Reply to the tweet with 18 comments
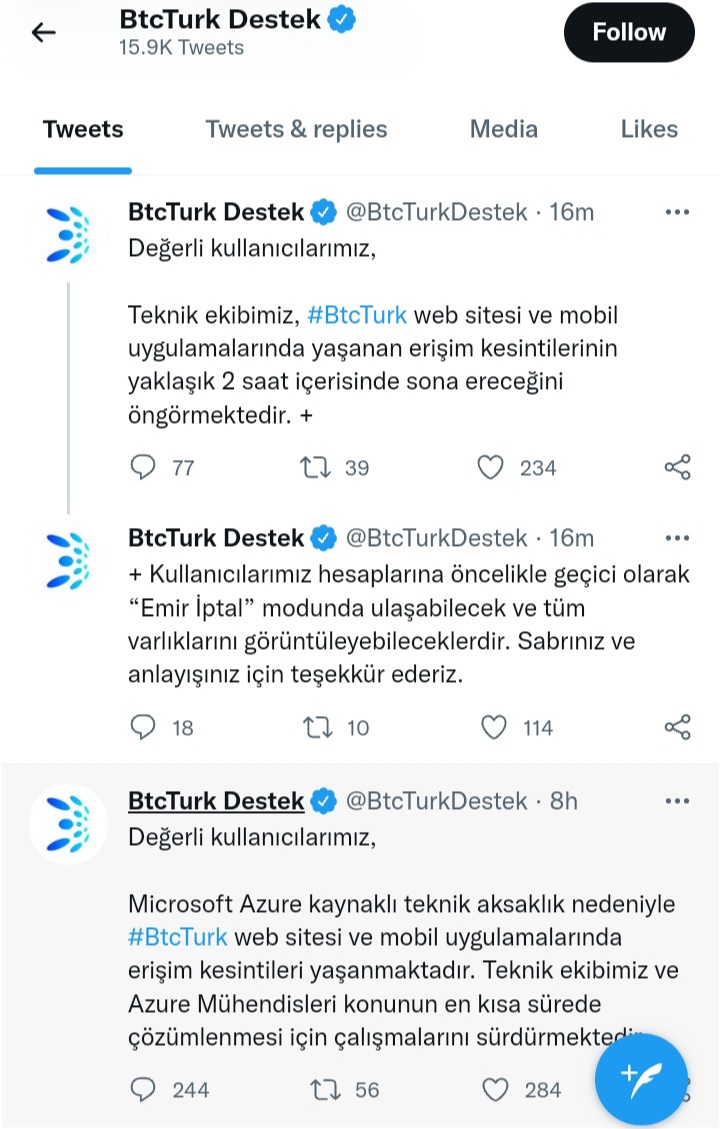The width and height of the screenshot is (720, 1129). click(x=143, y=727)
